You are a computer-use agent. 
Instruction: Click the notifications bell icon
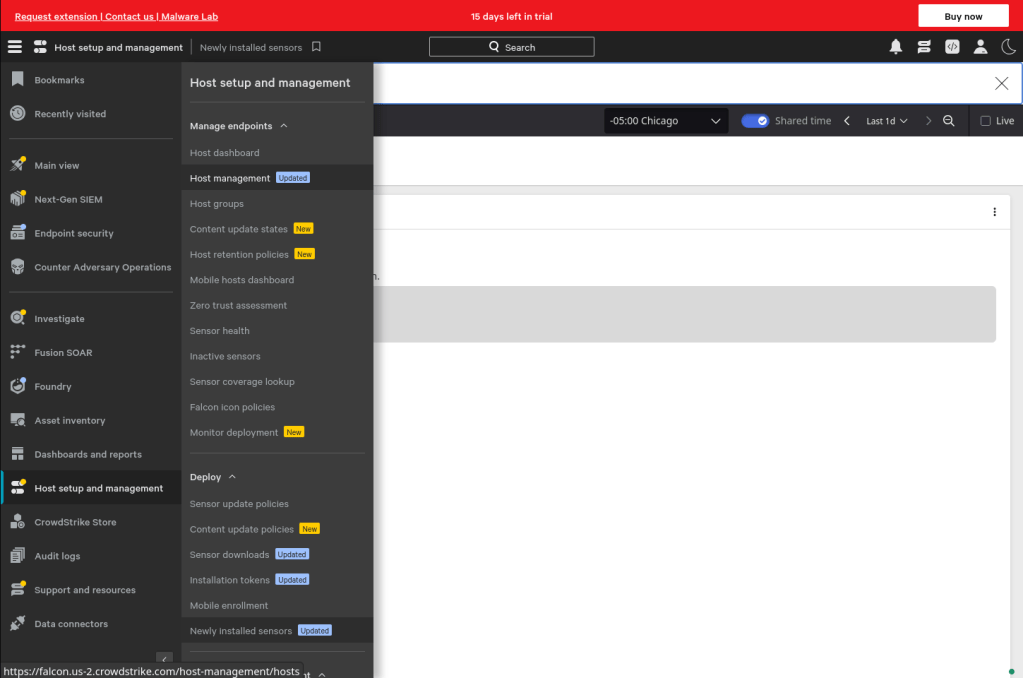[896, 47]
